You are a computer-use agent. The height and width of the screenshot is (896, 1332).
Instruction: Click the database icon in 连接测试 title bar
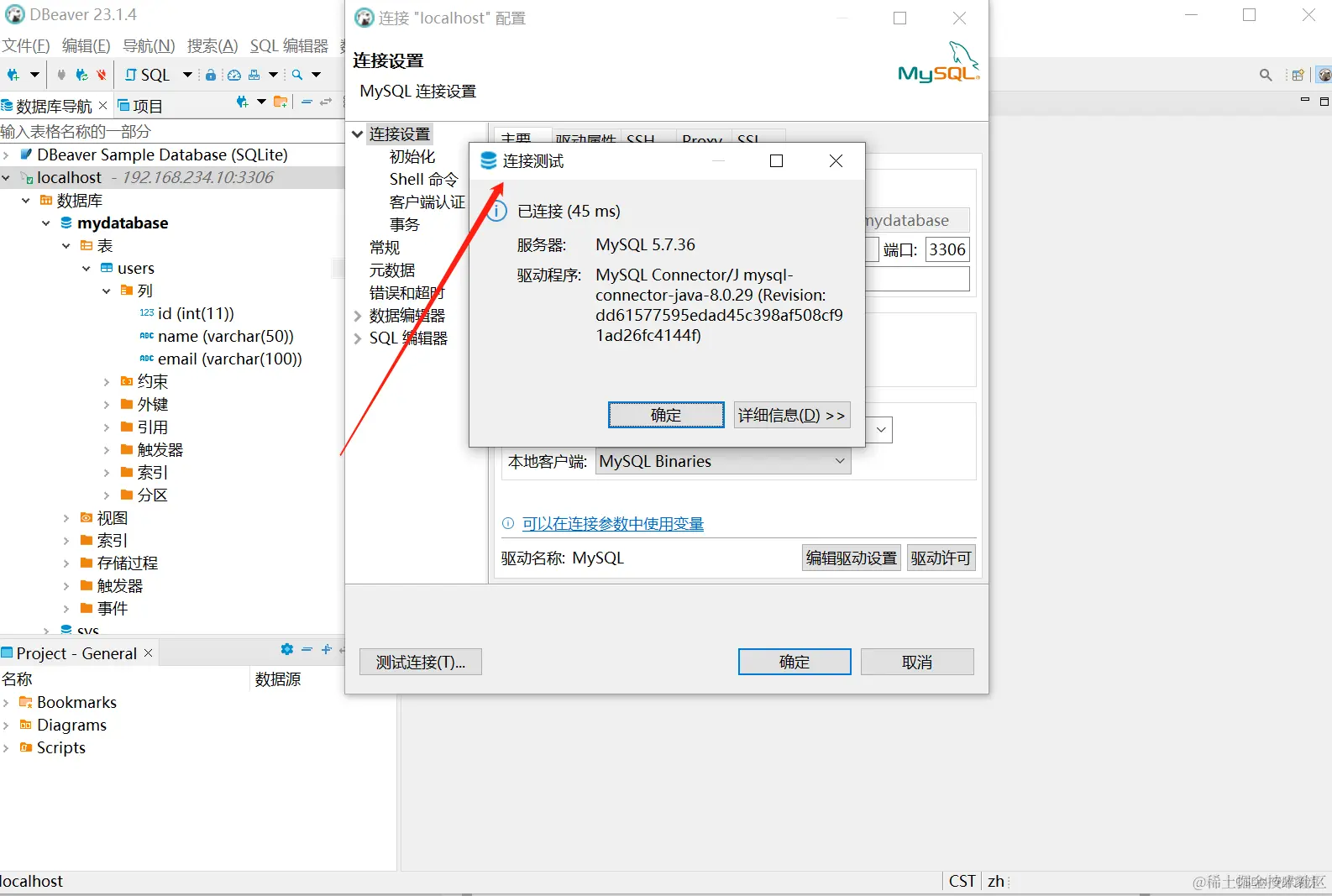coord(488,160)
